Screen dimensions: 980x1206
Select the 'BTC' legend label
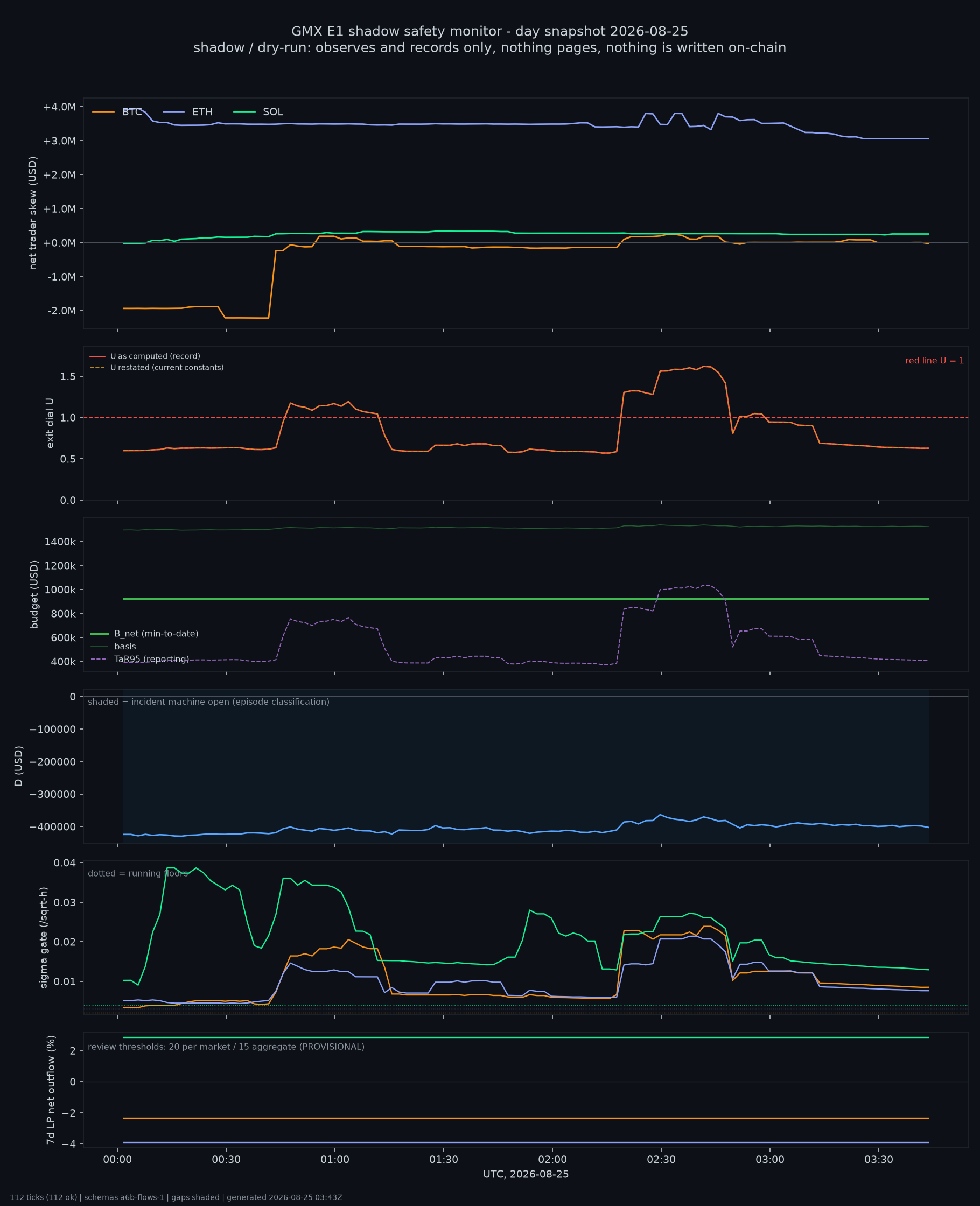(x=132, y=112)
